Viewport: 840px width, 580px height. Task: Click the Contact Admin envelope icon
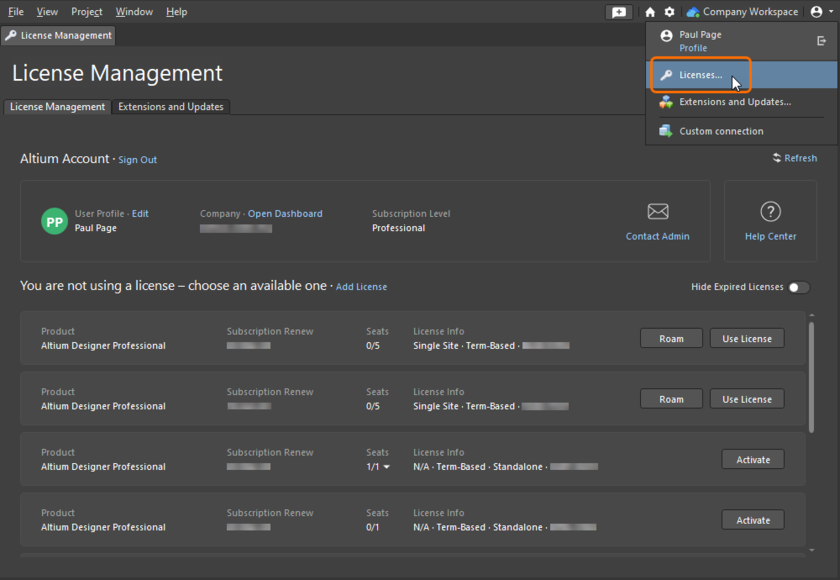(657, 213)
